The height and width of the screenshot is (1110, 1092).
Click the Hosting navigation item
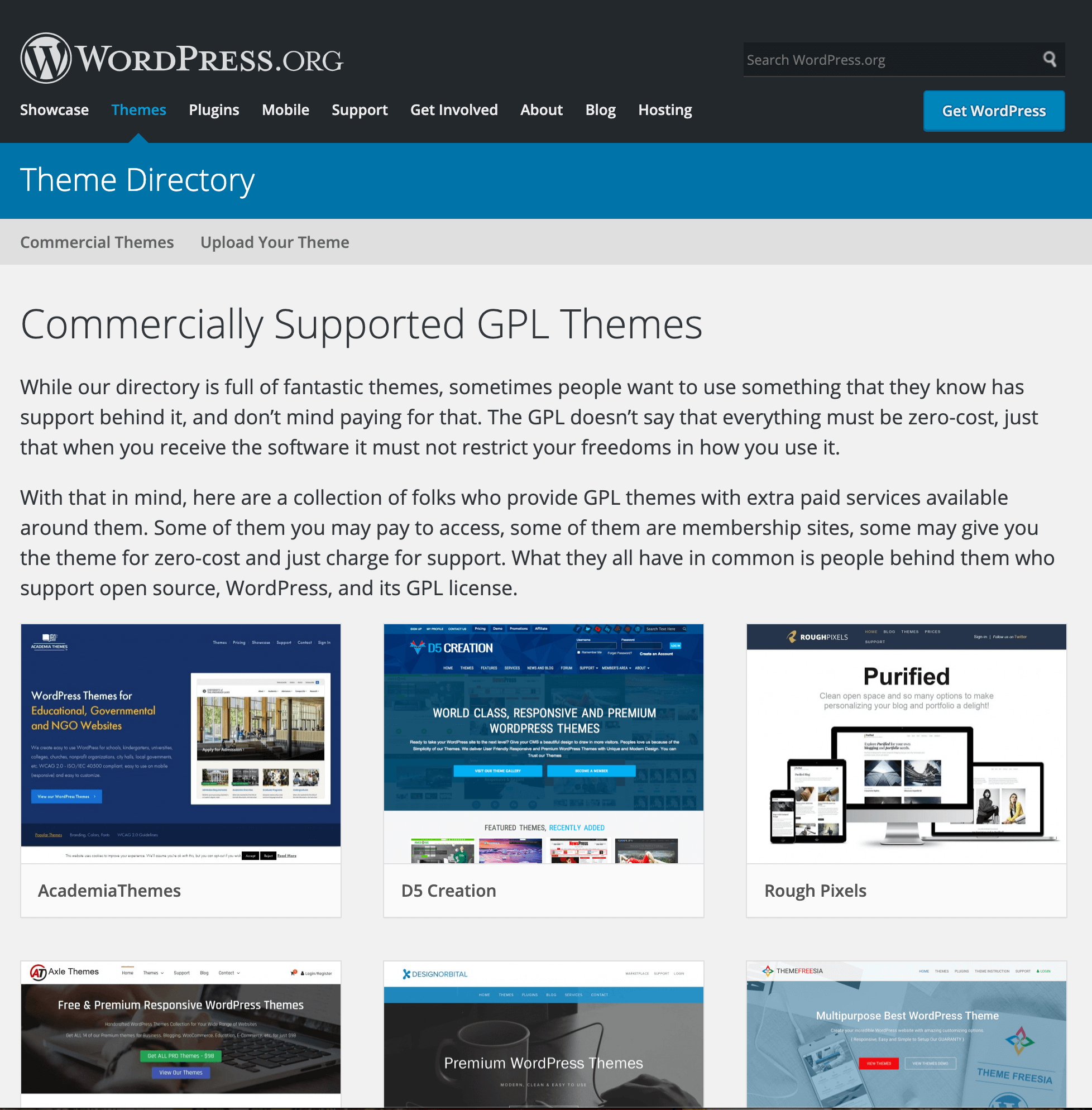[x=664, y=110]
